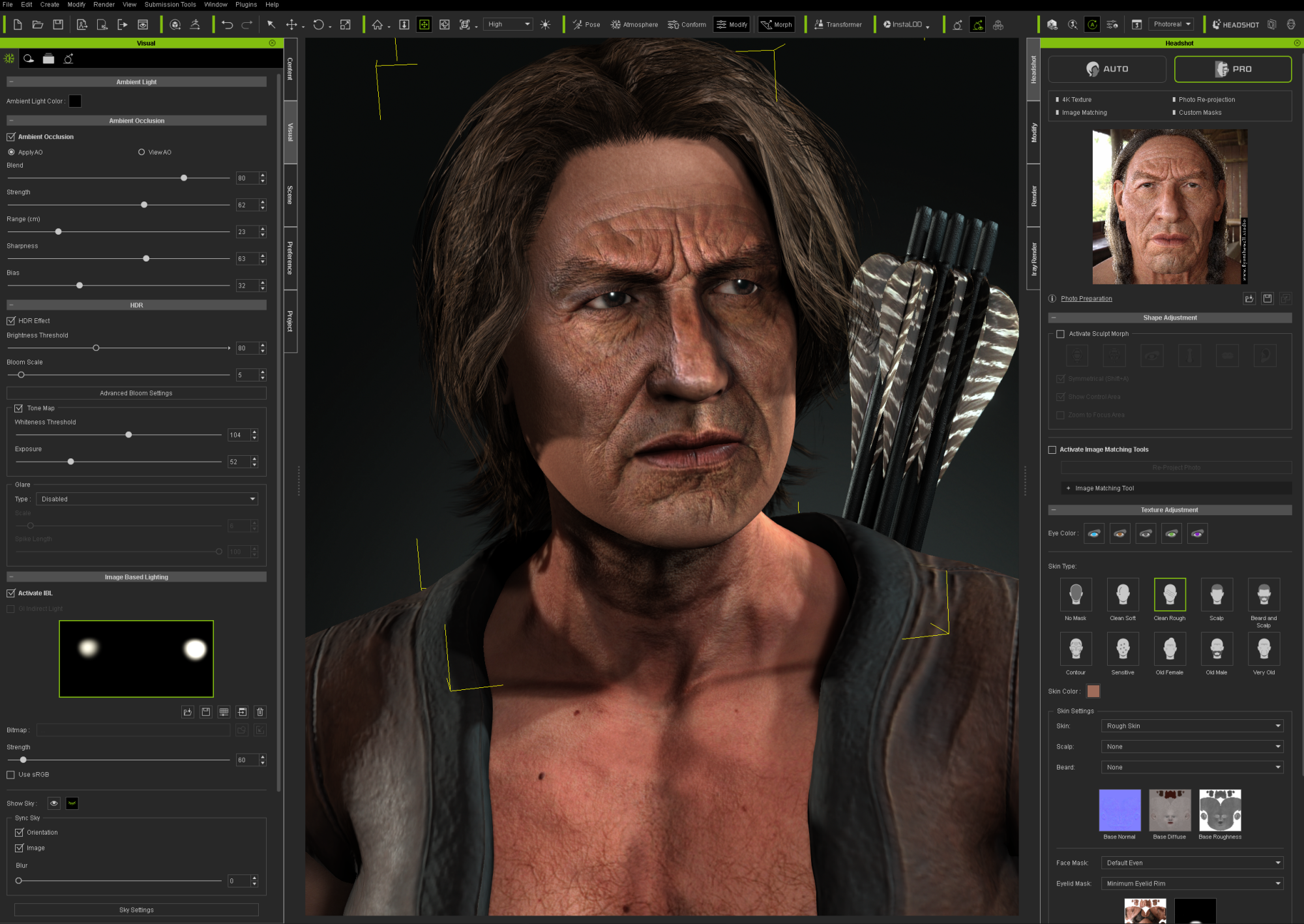The width and height of the screenshot is (1304, 924).
Task: Open the Photoreal render mode dropdown
Action: [x=1171, y=25]
